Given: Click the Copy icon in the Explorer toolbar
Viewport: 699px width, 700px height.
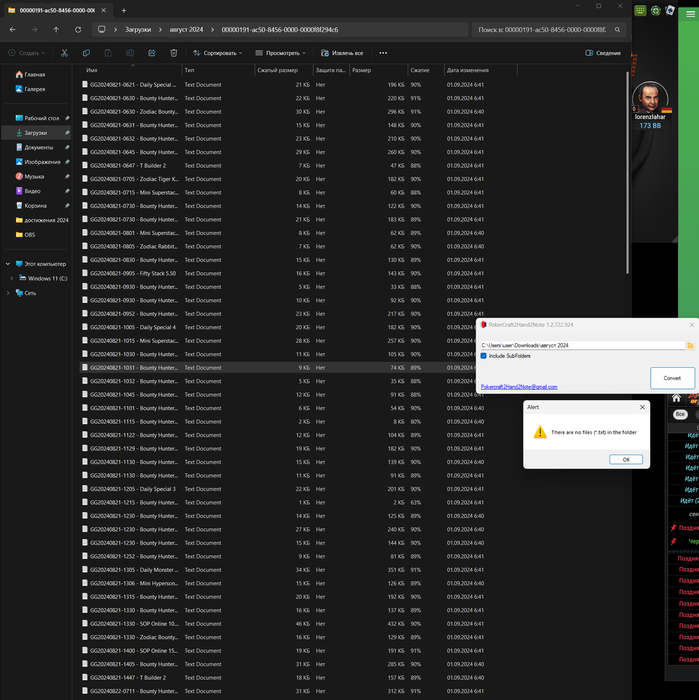Looking at the screenshot, I should point(86,53).
